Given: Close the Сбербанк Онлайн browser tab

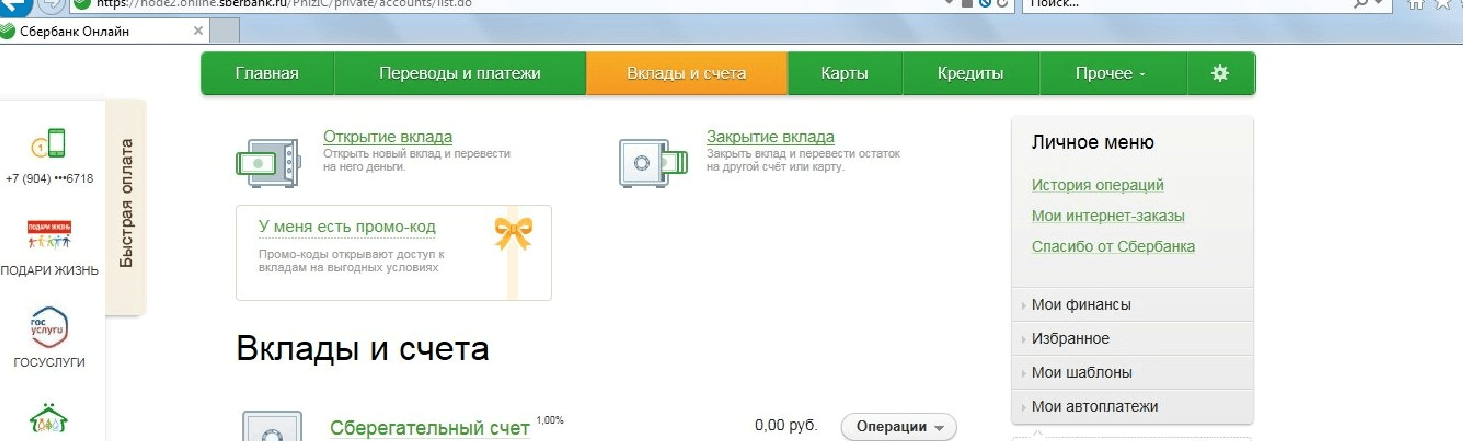Looking at the screenshot, I should 198,31.
